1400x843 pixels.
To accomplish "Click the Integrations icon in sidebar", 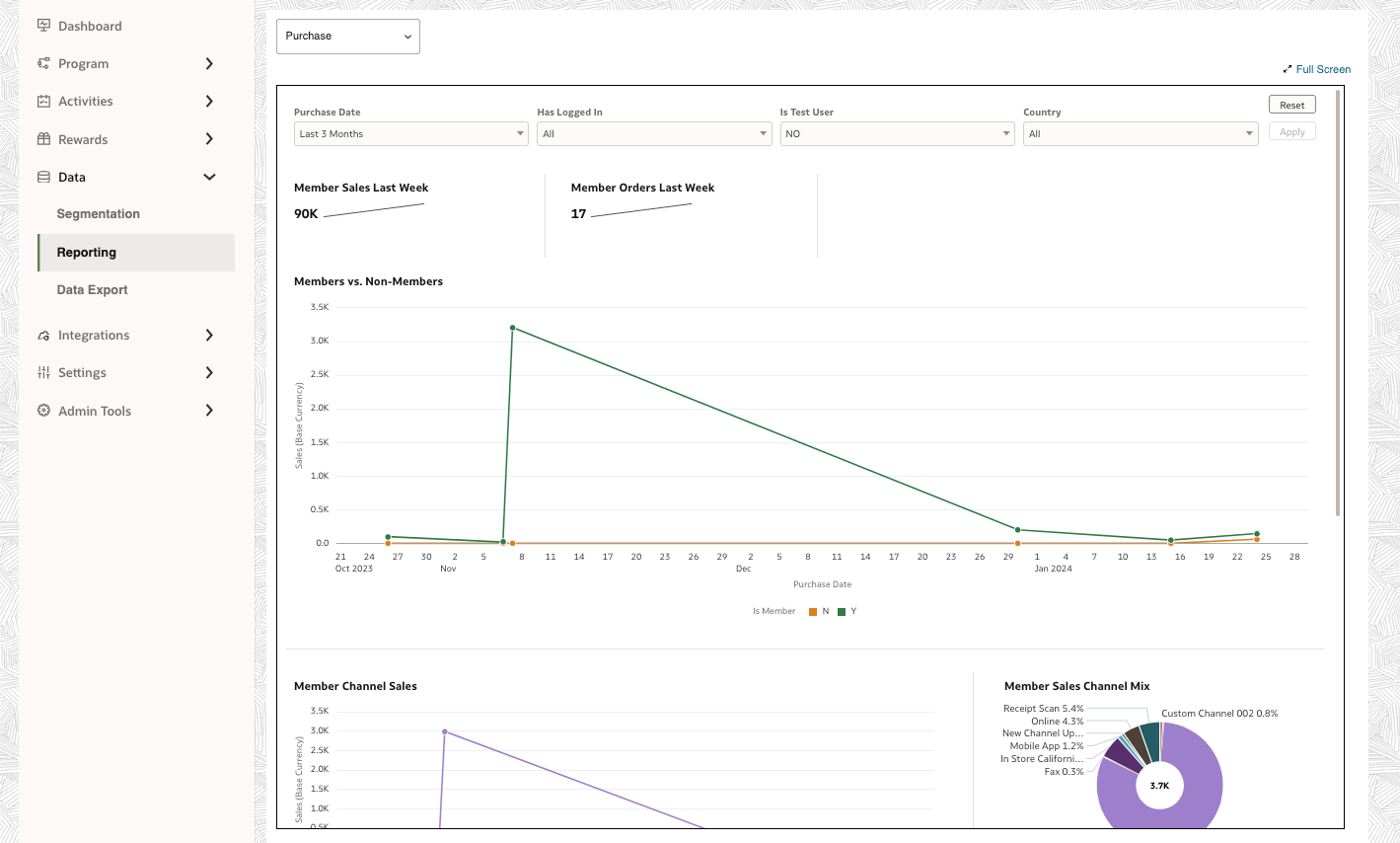I will (x=43, y=336).
